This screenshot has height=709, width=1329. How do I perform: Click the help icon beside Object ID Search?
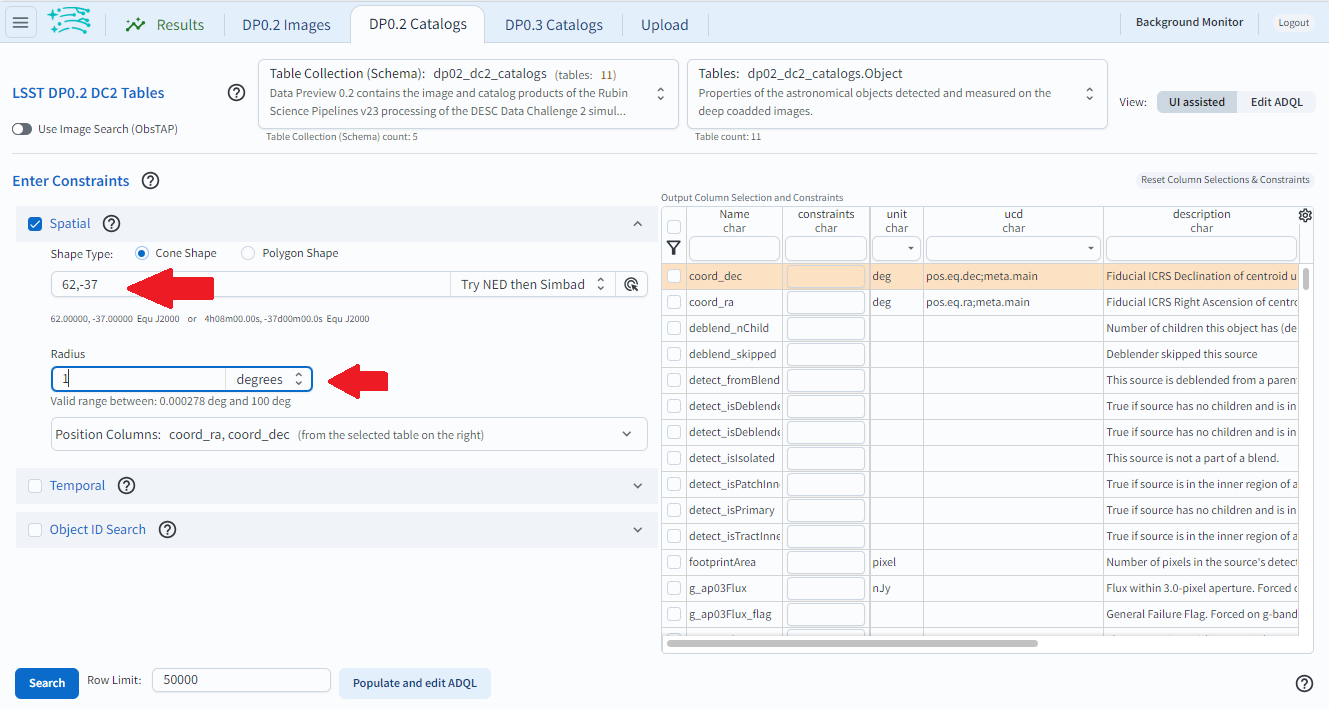click(167, 529)
